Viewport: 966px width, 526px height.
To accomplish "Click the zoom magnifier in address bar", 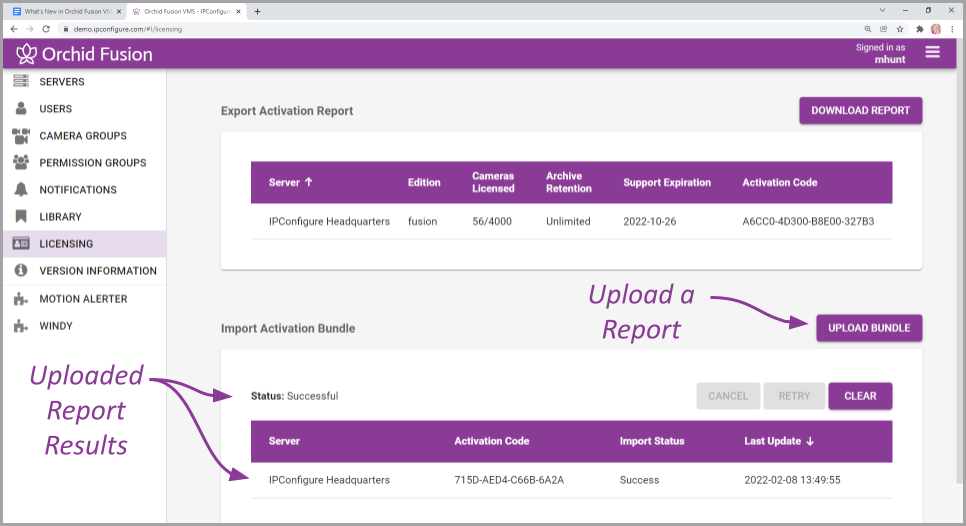I will click(867, 29).
